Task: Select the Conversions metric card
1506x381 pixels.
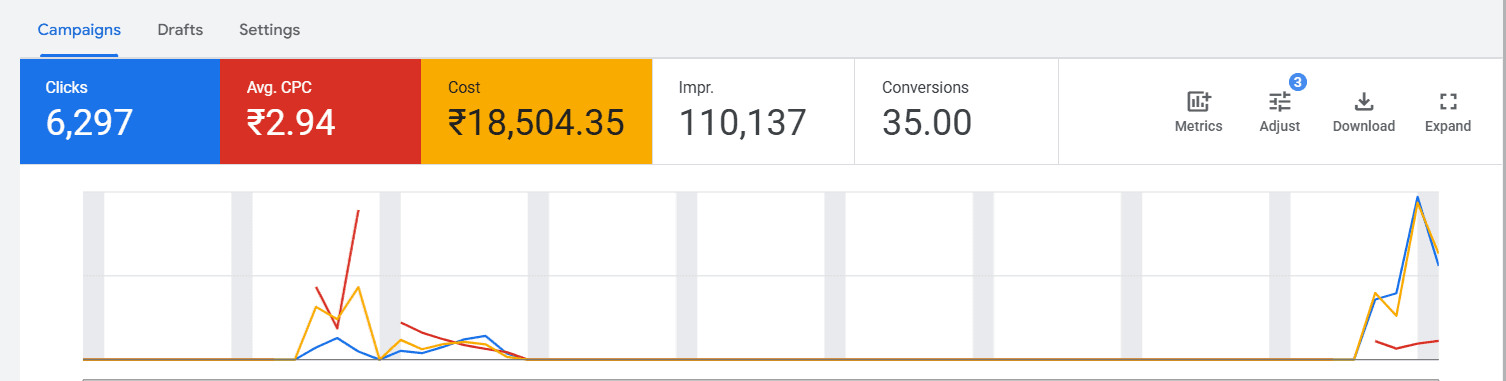Action: coord(956,111)
